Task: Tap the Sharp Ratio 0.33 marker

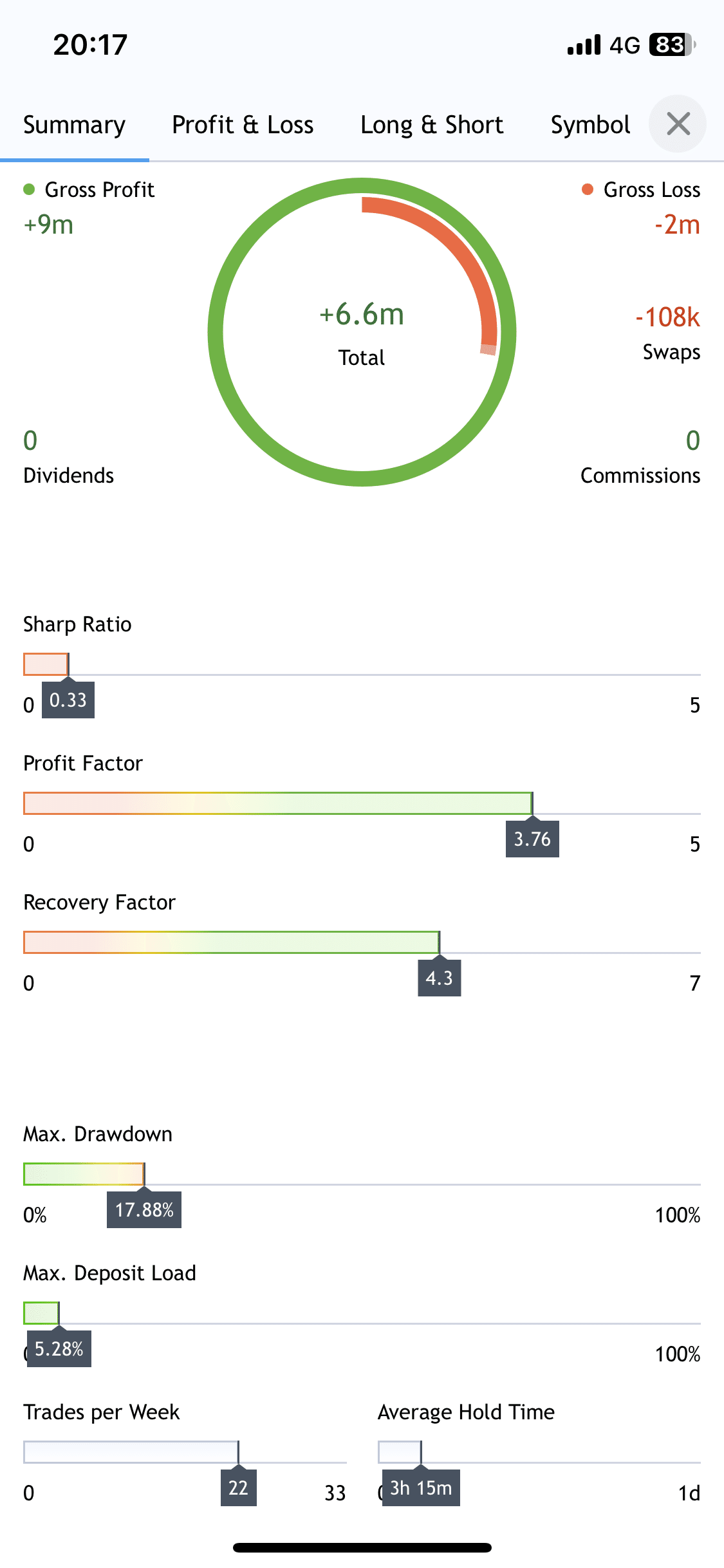Action: point(68,700)
